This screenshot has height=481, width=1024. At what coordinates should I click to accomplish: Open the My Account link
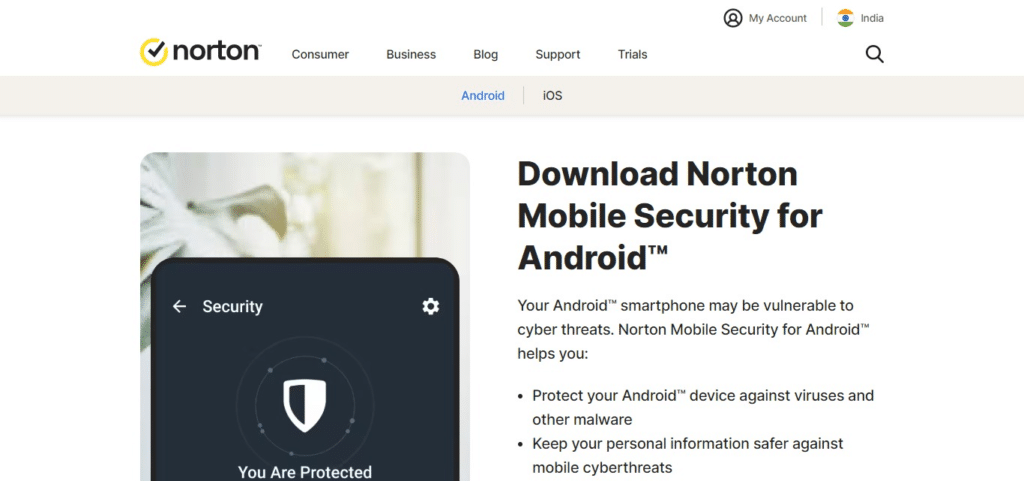[x=777, y=18]
